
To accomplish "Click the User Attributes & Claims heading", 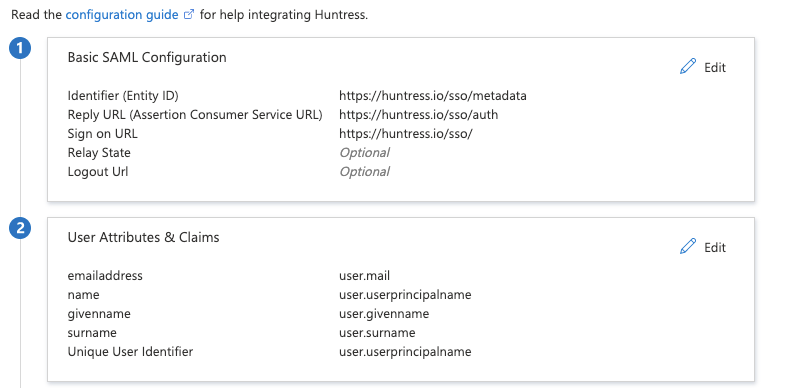I will pos(143,237).
